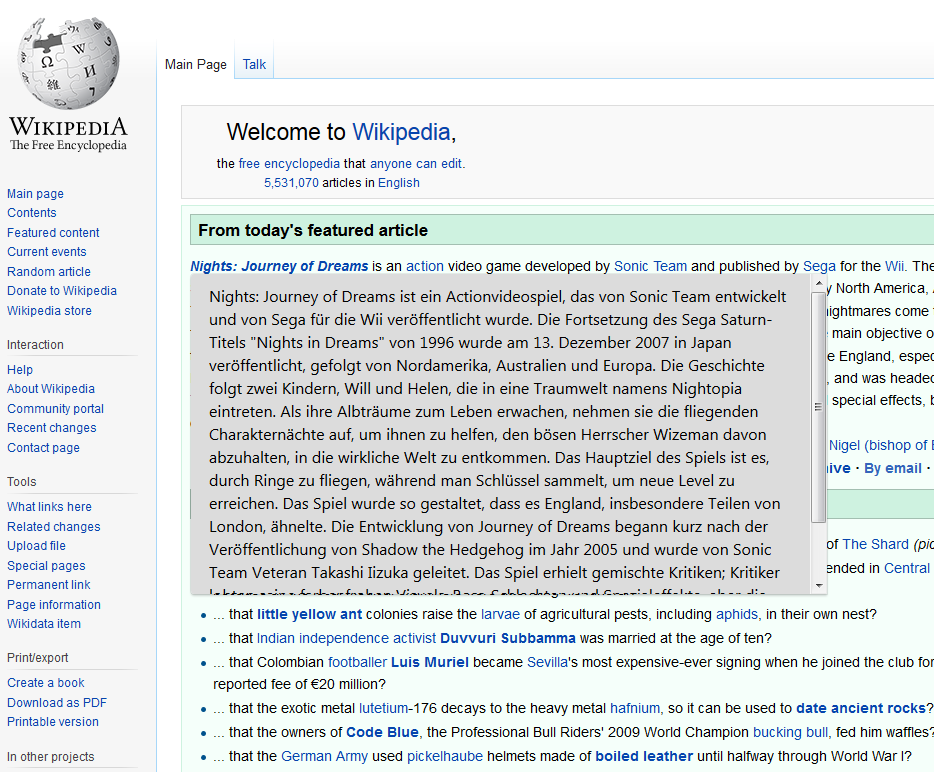Click the popup scrollbar up arrow

pos(819,285)
